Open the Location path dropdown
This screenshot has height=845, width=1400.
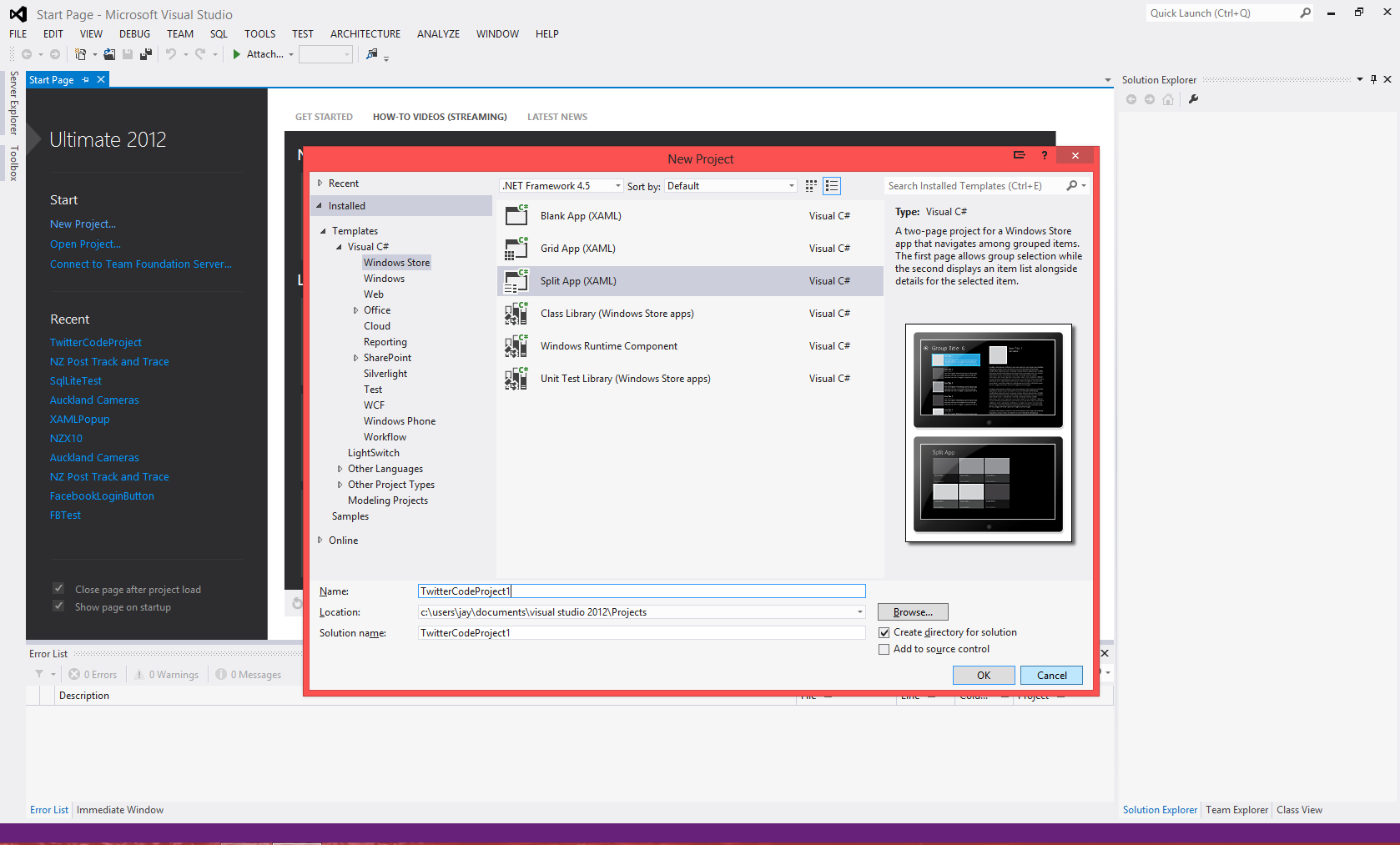(860, 612)
